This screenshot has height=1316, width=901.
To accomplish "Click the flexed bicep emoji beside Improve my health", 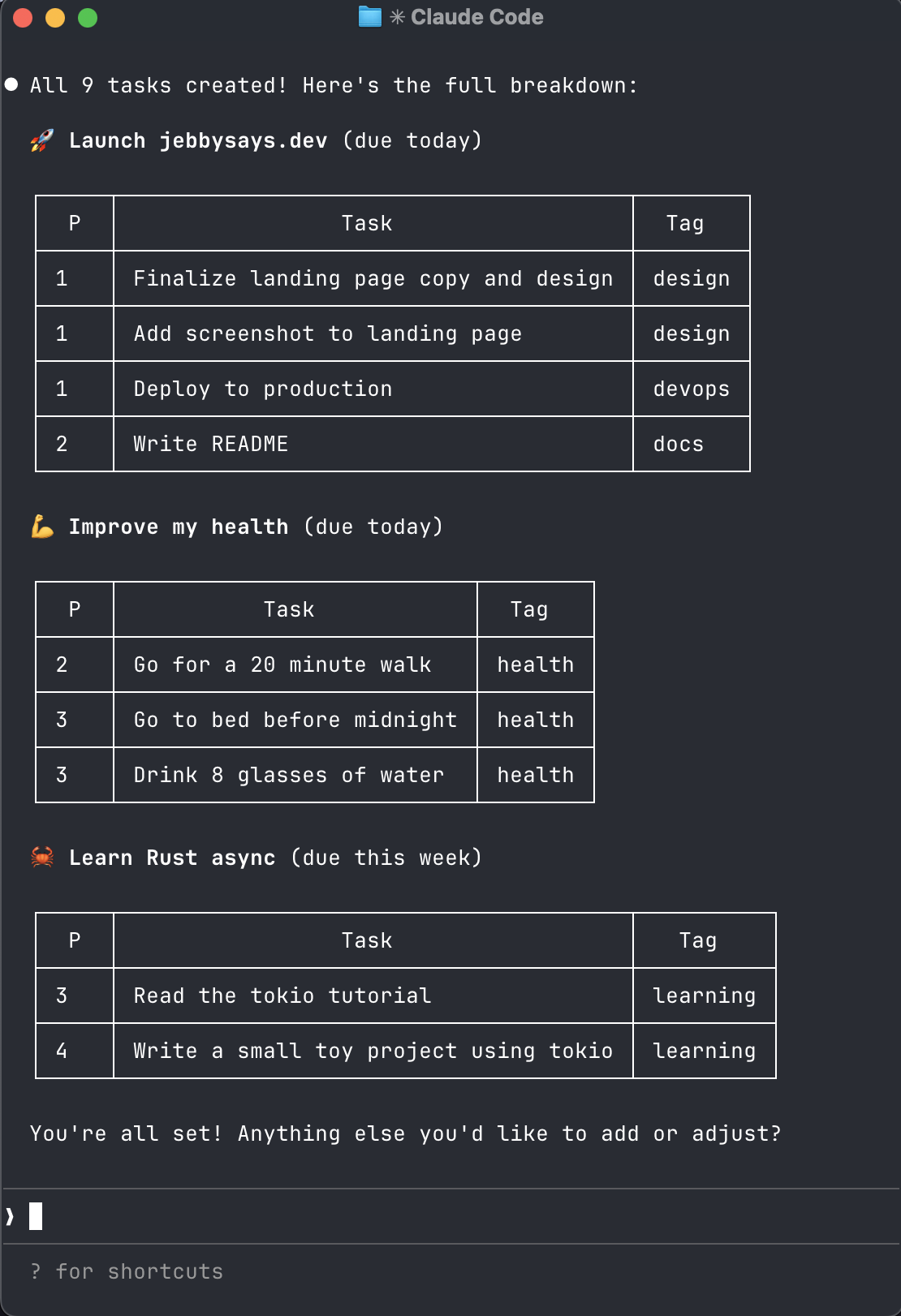I will (42, 526).
